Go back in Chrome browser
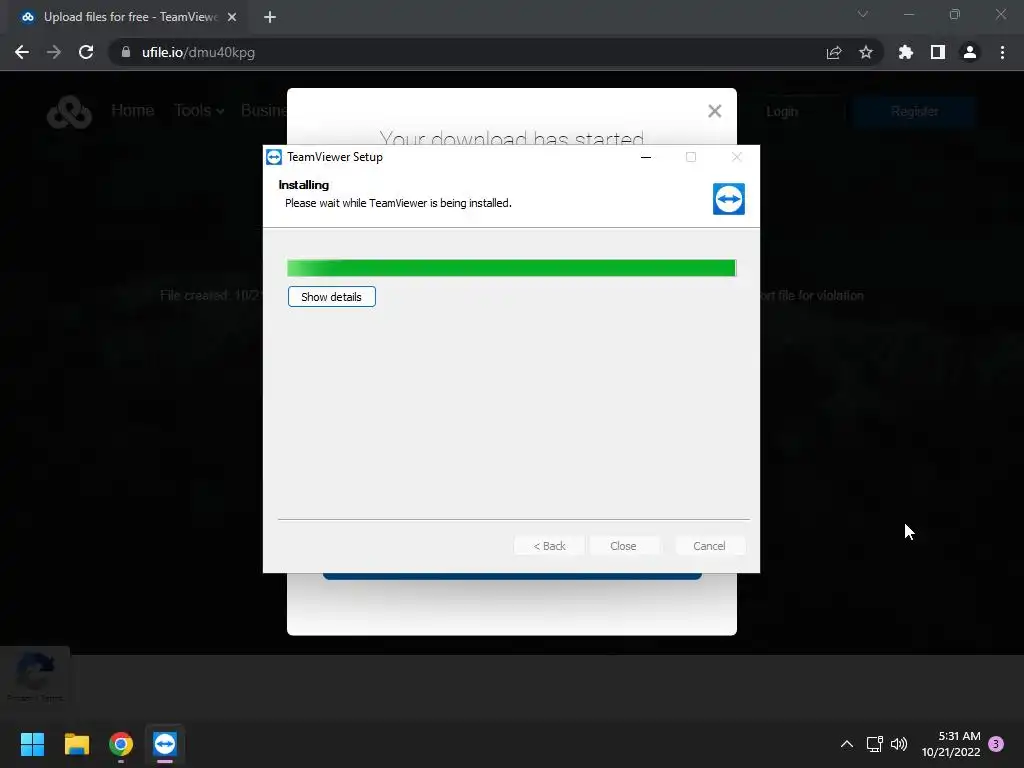1024x768 pixels. [x=22, y=52]
